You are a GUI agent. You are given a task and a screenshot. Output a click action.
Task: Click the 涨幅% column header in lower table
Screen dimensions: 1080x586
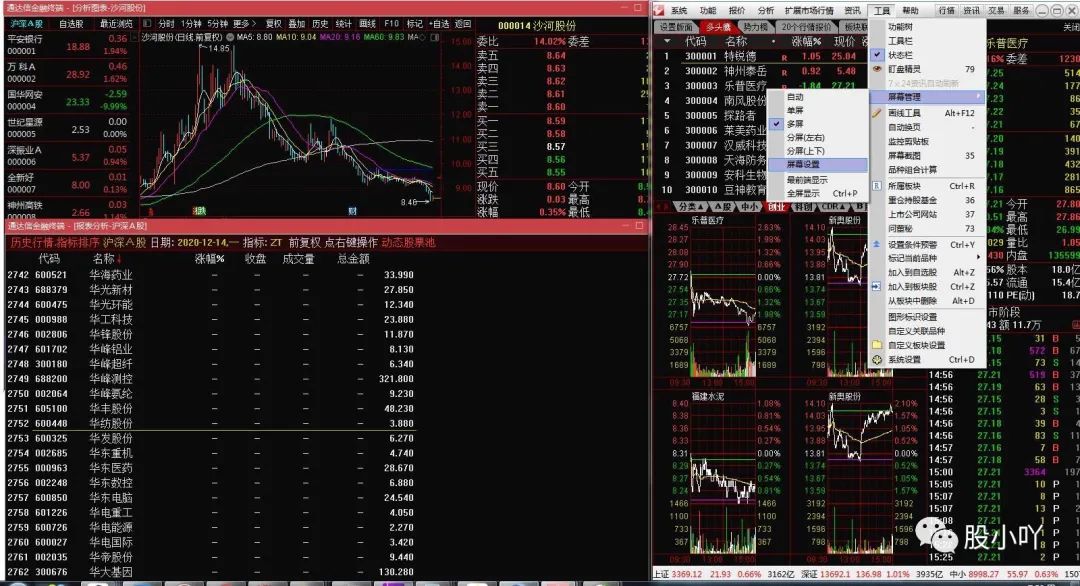[209, 259]
